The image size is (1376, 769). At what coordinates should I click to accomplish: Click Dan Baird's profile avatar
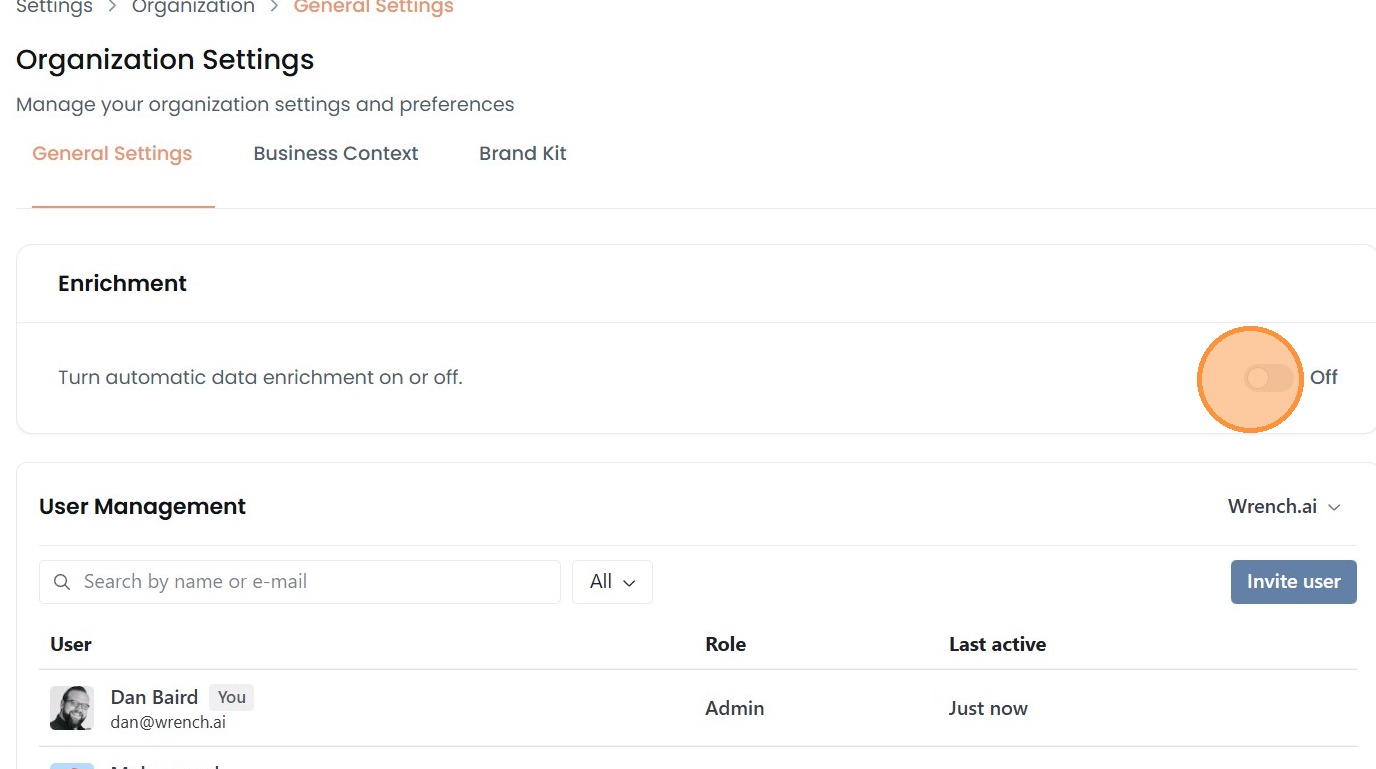point(72,708)
